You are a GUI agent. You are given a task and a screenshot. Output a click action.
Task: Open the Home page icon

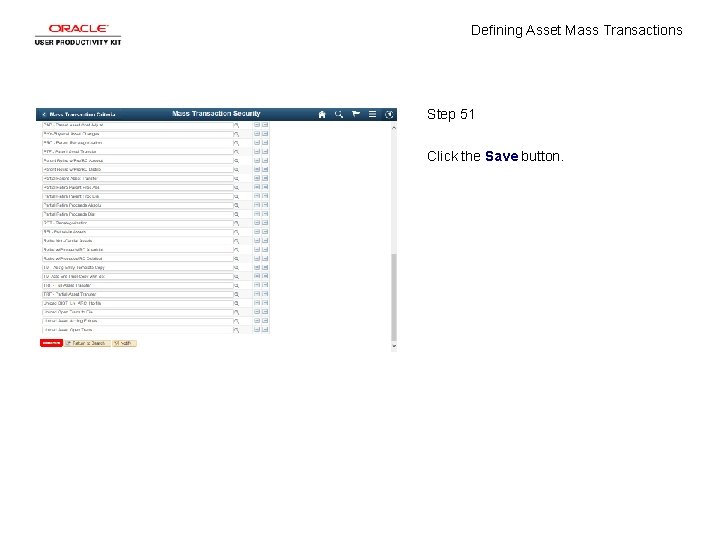pos(322,114)
